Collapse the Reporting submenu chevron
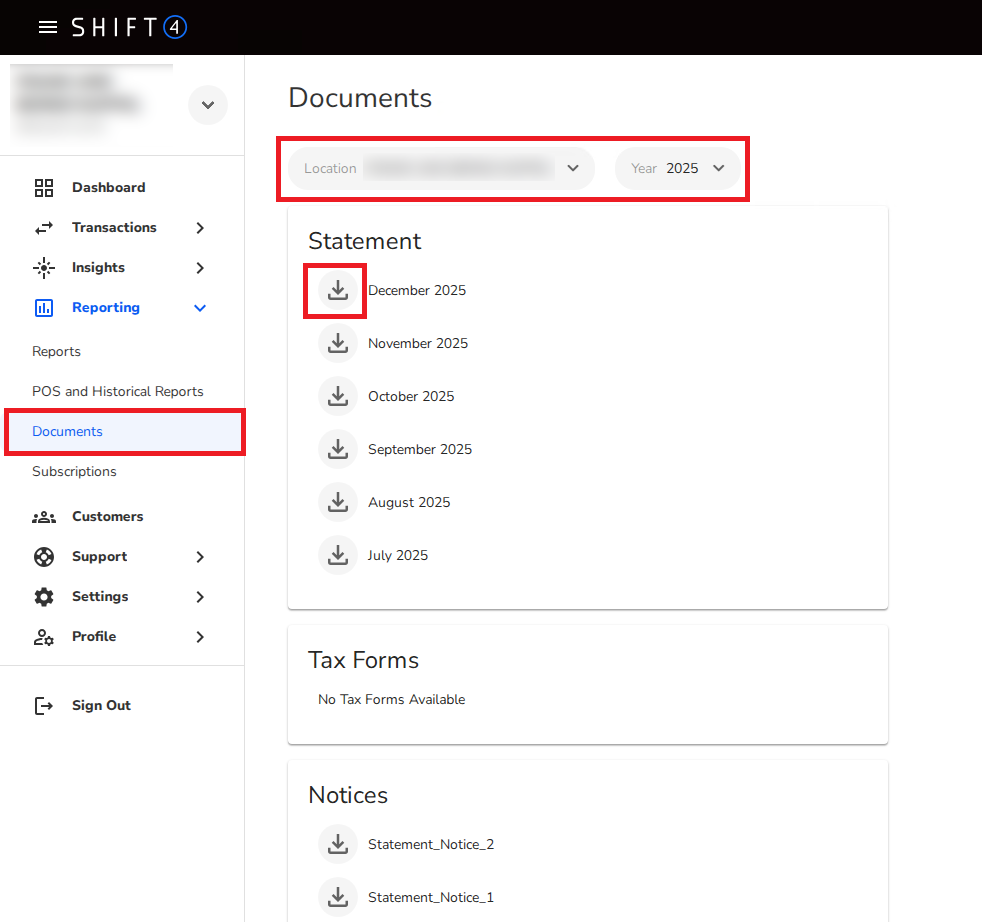 coord(200,308)
